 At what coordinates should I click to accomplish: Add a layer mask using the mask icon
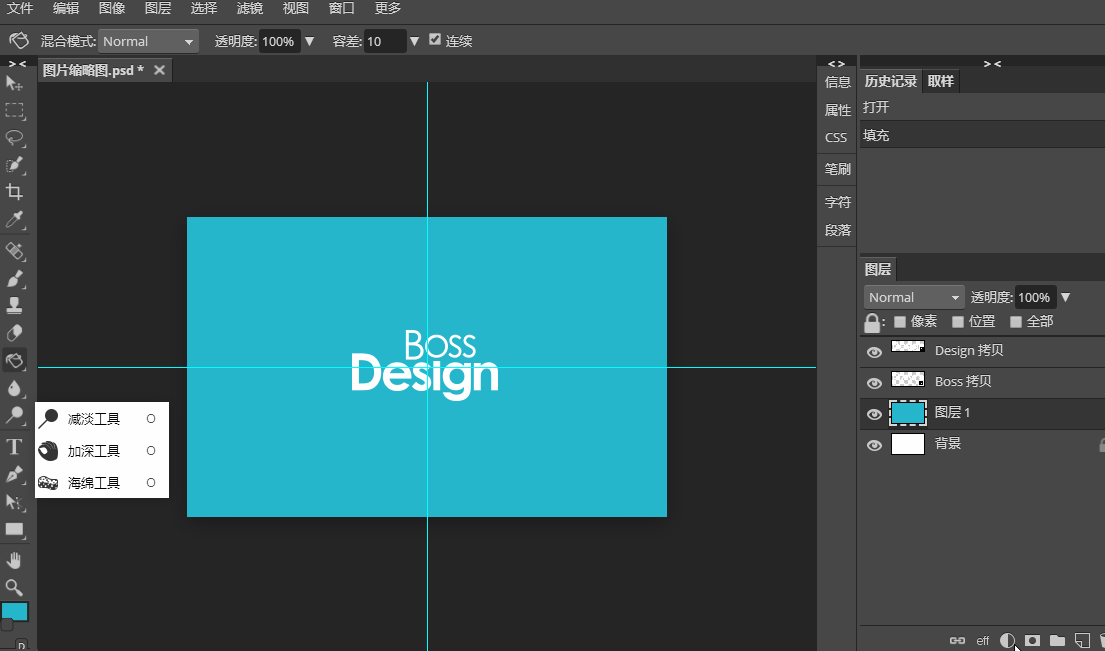pos(1032,640)
